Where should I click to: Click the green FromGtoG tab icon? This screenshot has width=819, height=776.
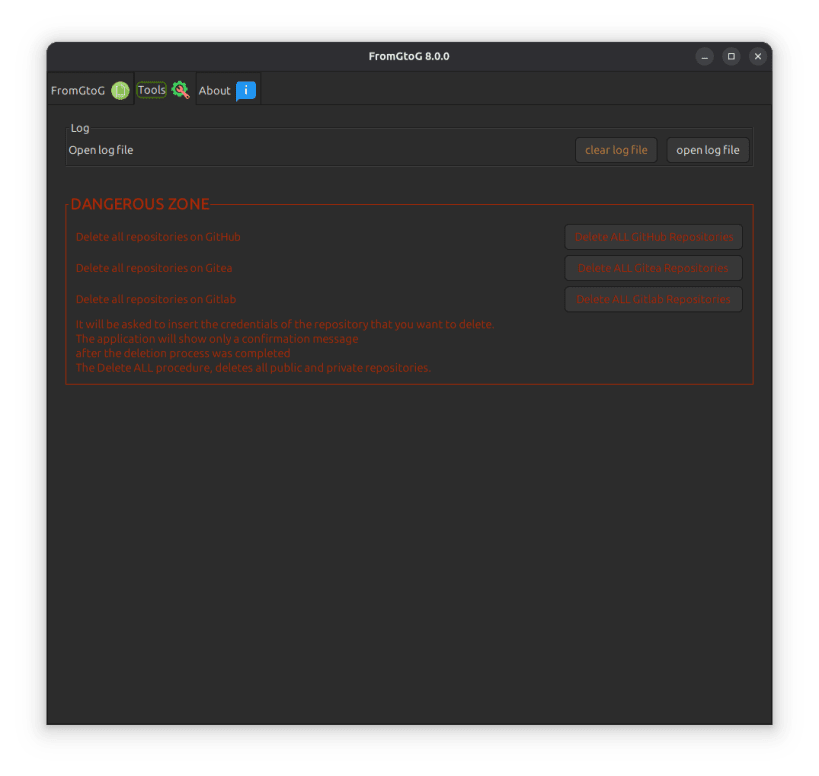120,90
